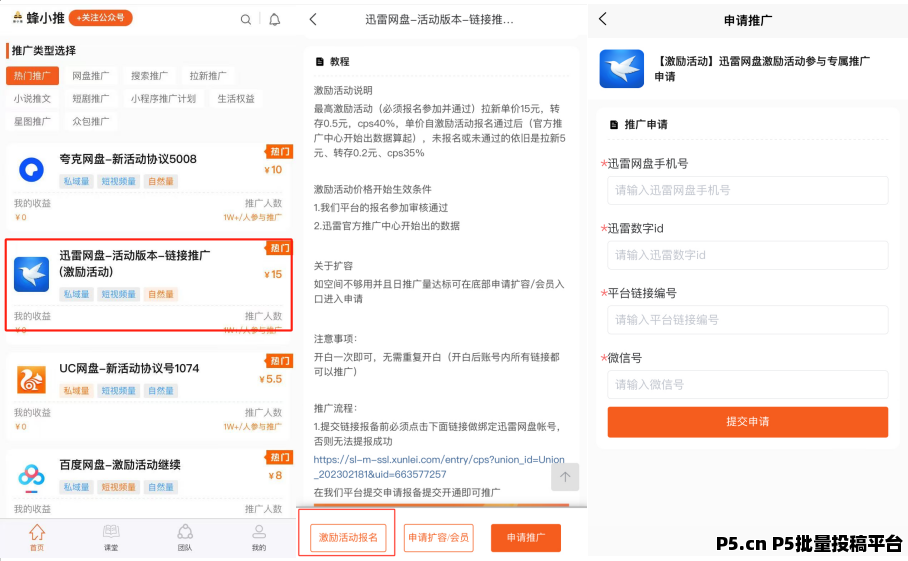908x561 pixels.
Task: Click 短视频量 tag on UC网盘 card
Action: [x=119, y=391]
